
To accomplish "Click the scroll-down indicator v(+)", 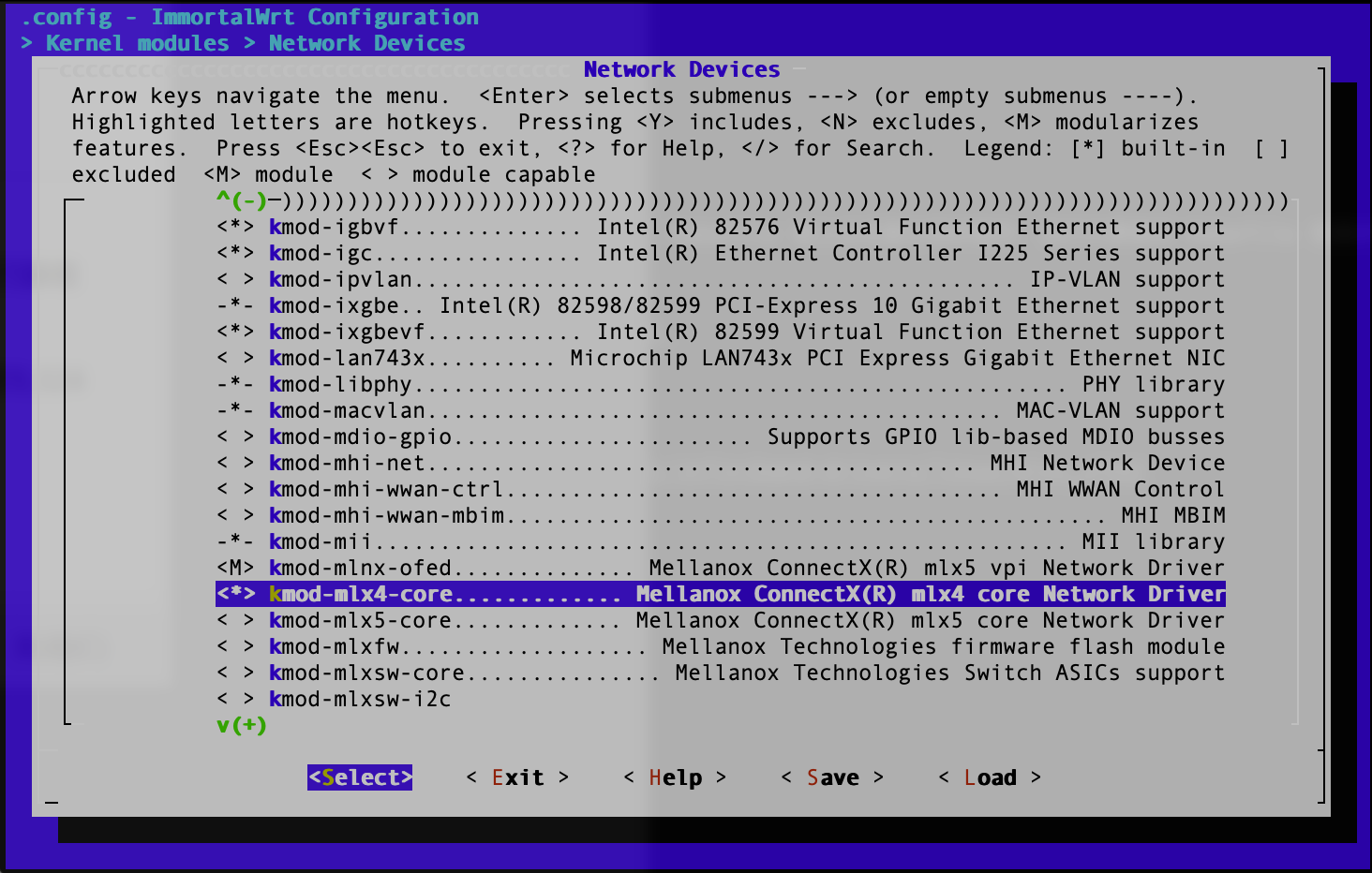I will tap(242, 725).
